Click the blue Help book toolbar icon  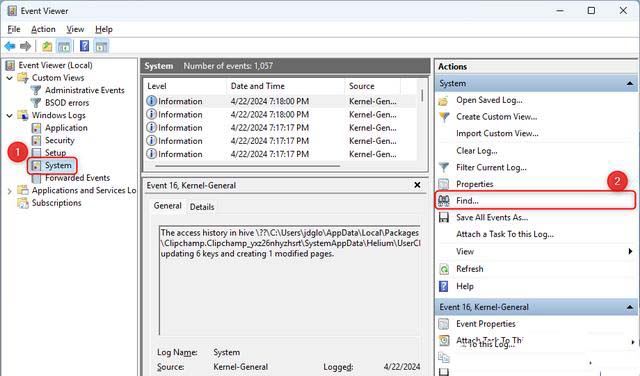click(x=84, y=46)
